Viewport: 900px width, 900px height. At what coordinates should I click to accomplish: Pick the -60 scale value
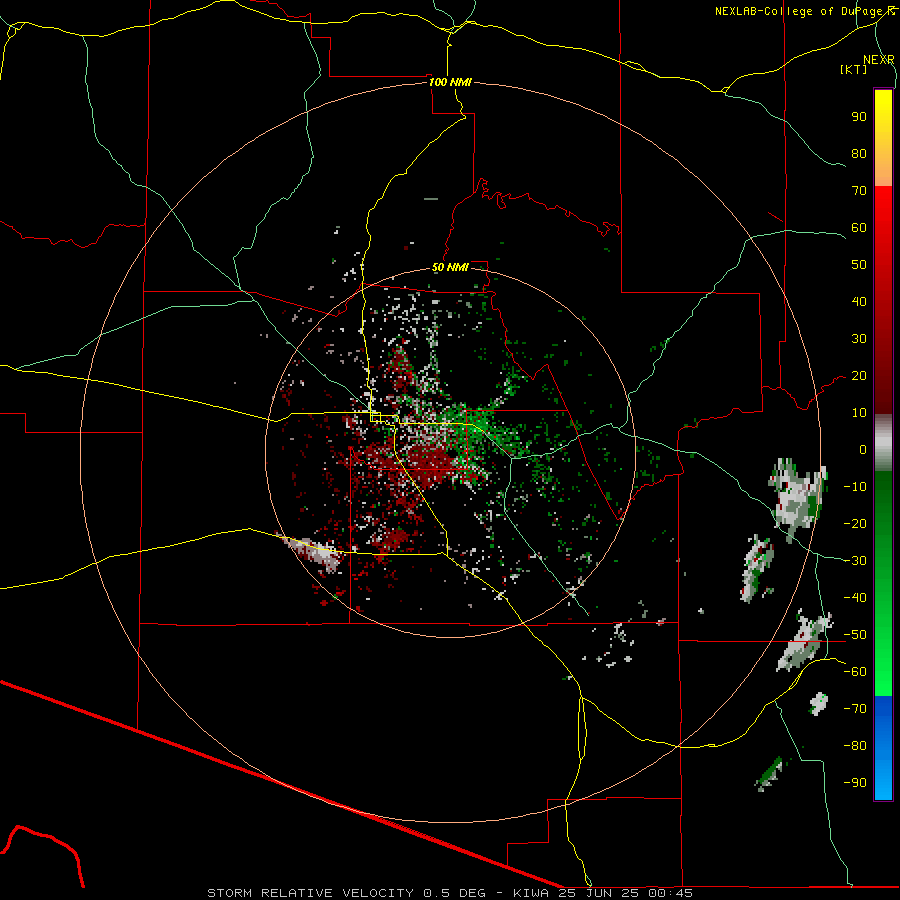tap(855, 672)
